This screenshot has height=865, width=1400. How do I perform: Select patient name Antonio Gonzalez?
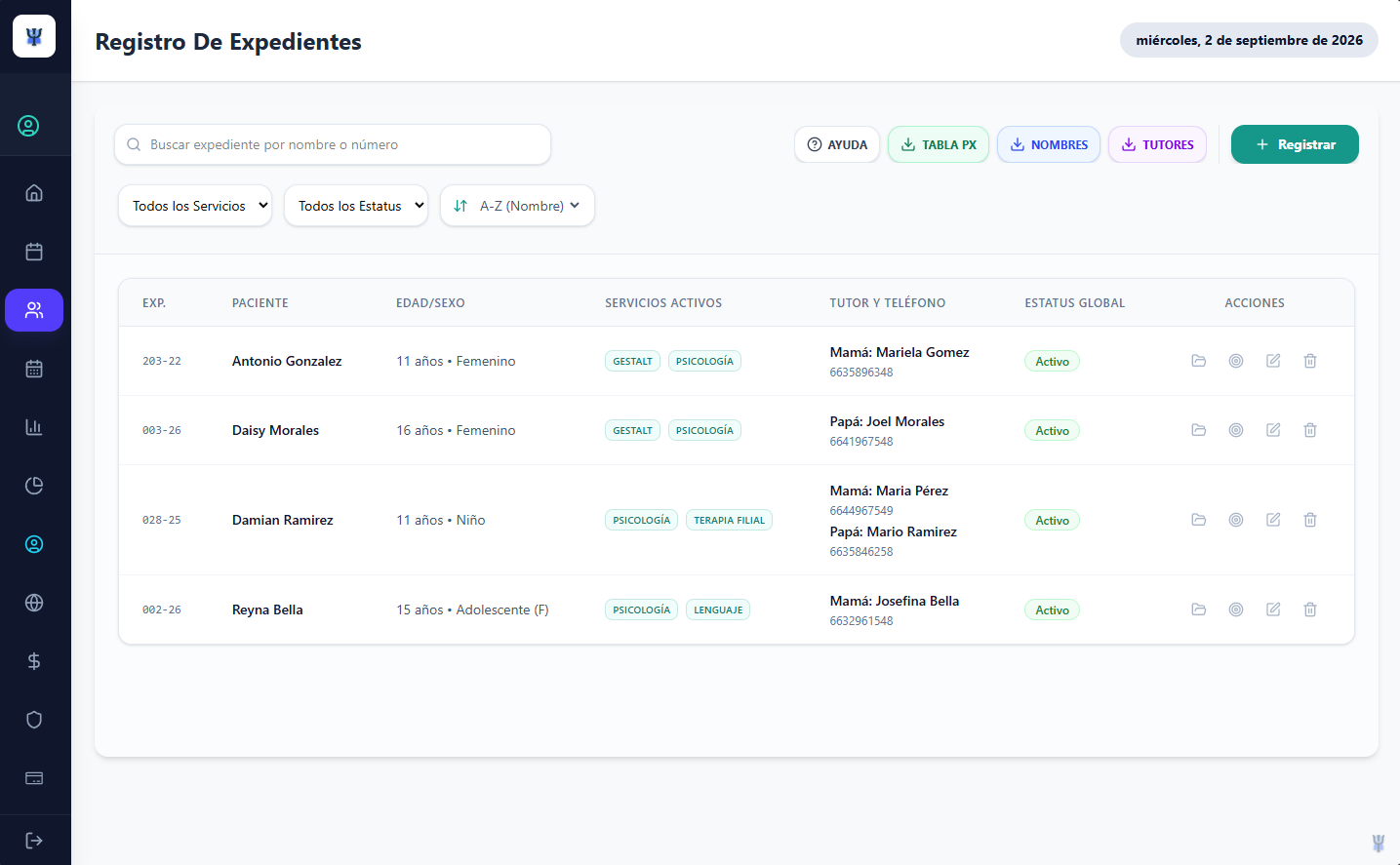coord(287,361)
